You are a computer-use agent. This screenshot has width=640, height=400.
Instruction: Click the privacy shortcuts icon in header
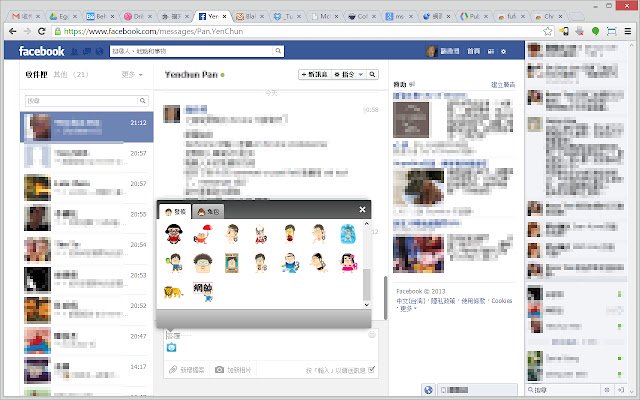click(491, 51)
